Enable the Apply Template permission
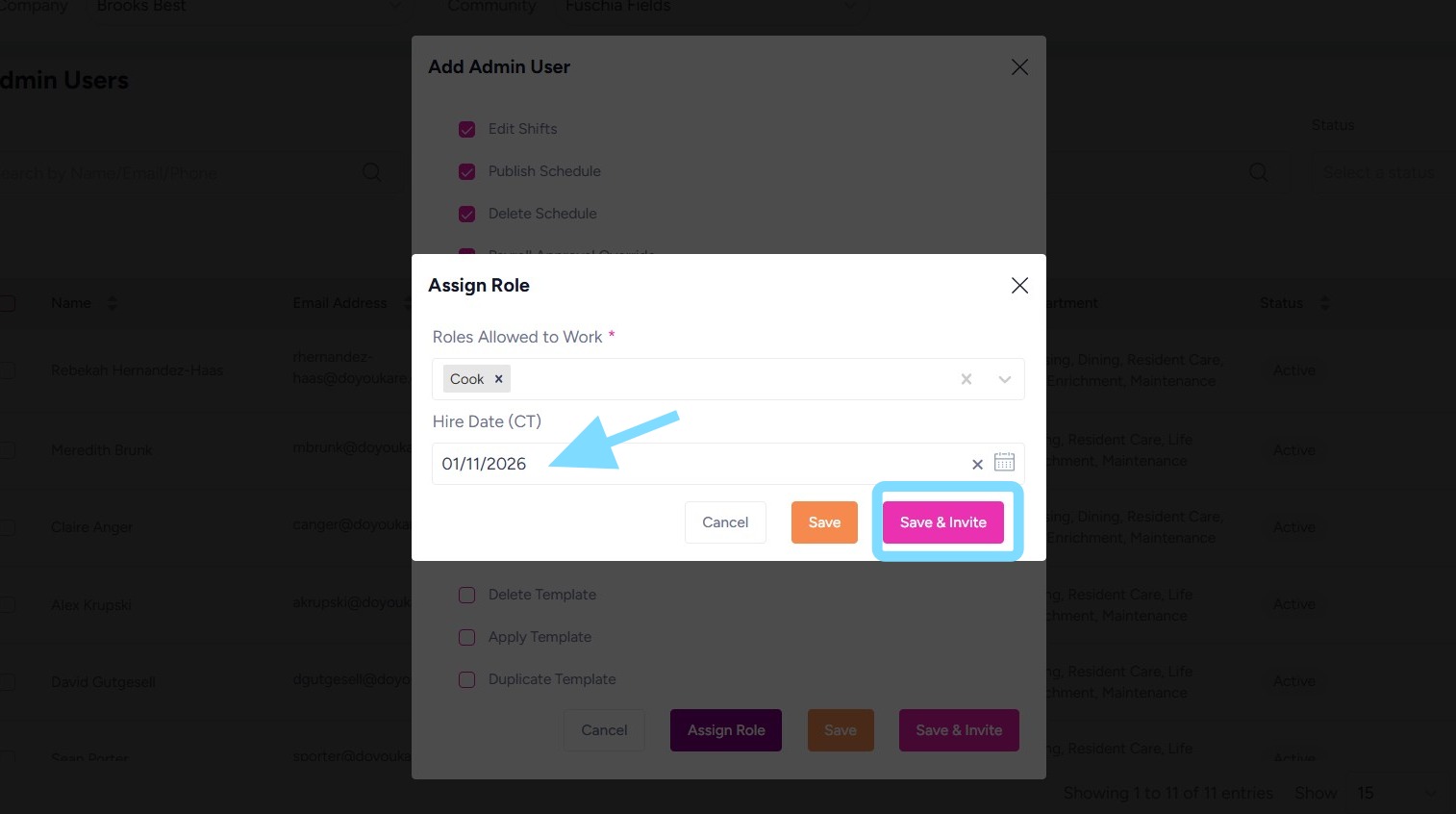 [x=467, y=637]
